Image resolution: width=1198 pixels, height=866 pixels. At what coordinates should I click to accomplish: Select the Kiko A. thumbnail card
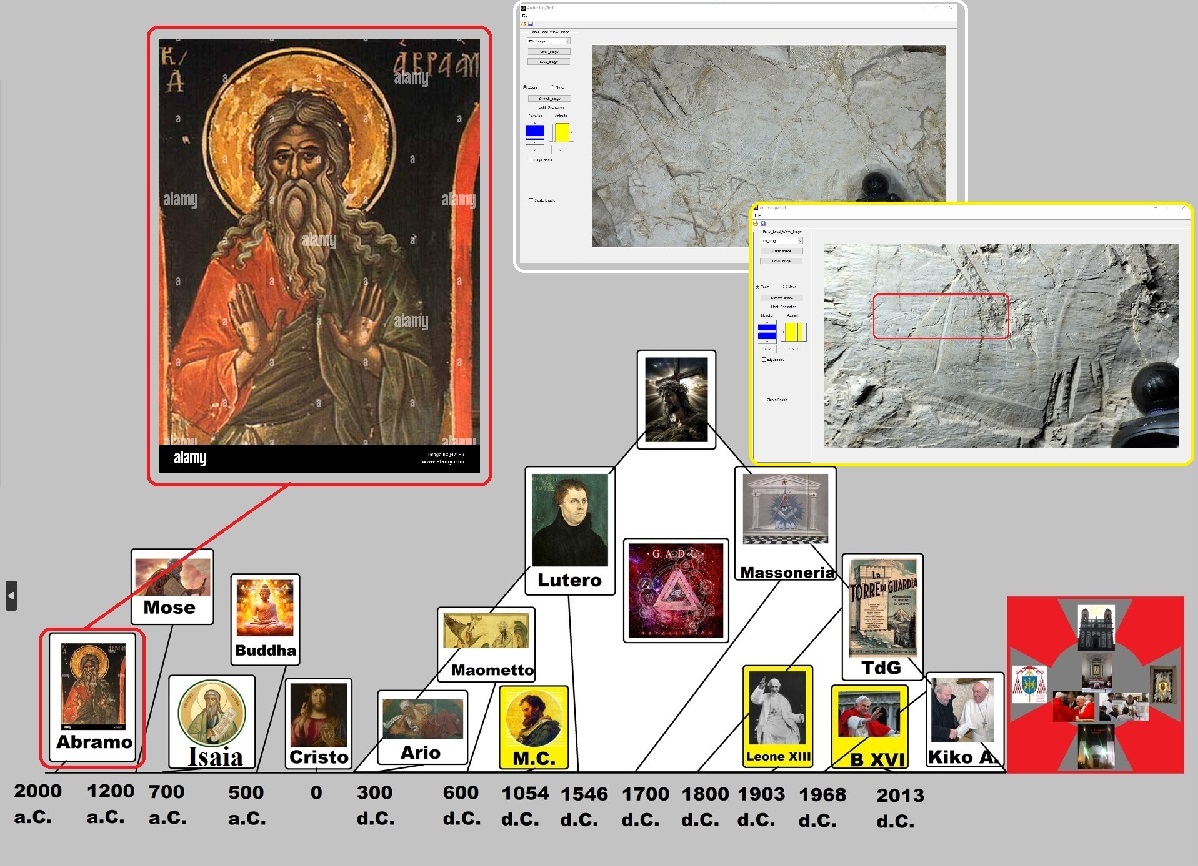(964, 721)
